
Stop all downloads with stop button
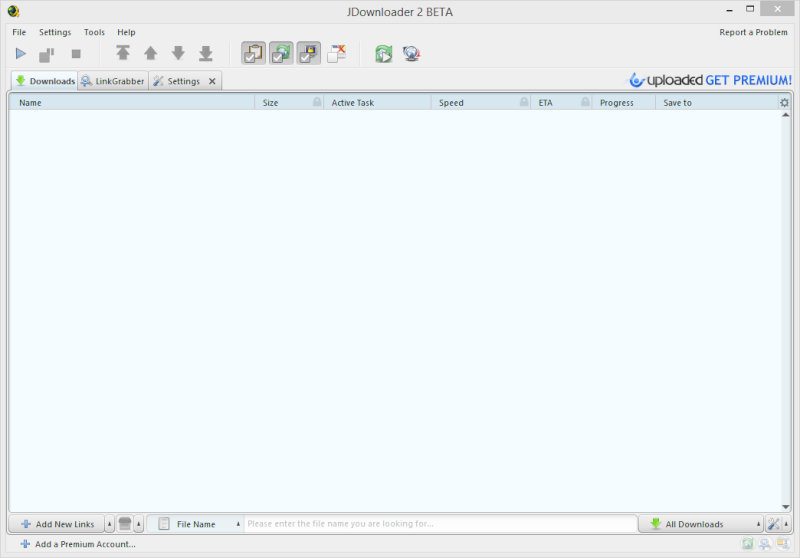[76, 54]
